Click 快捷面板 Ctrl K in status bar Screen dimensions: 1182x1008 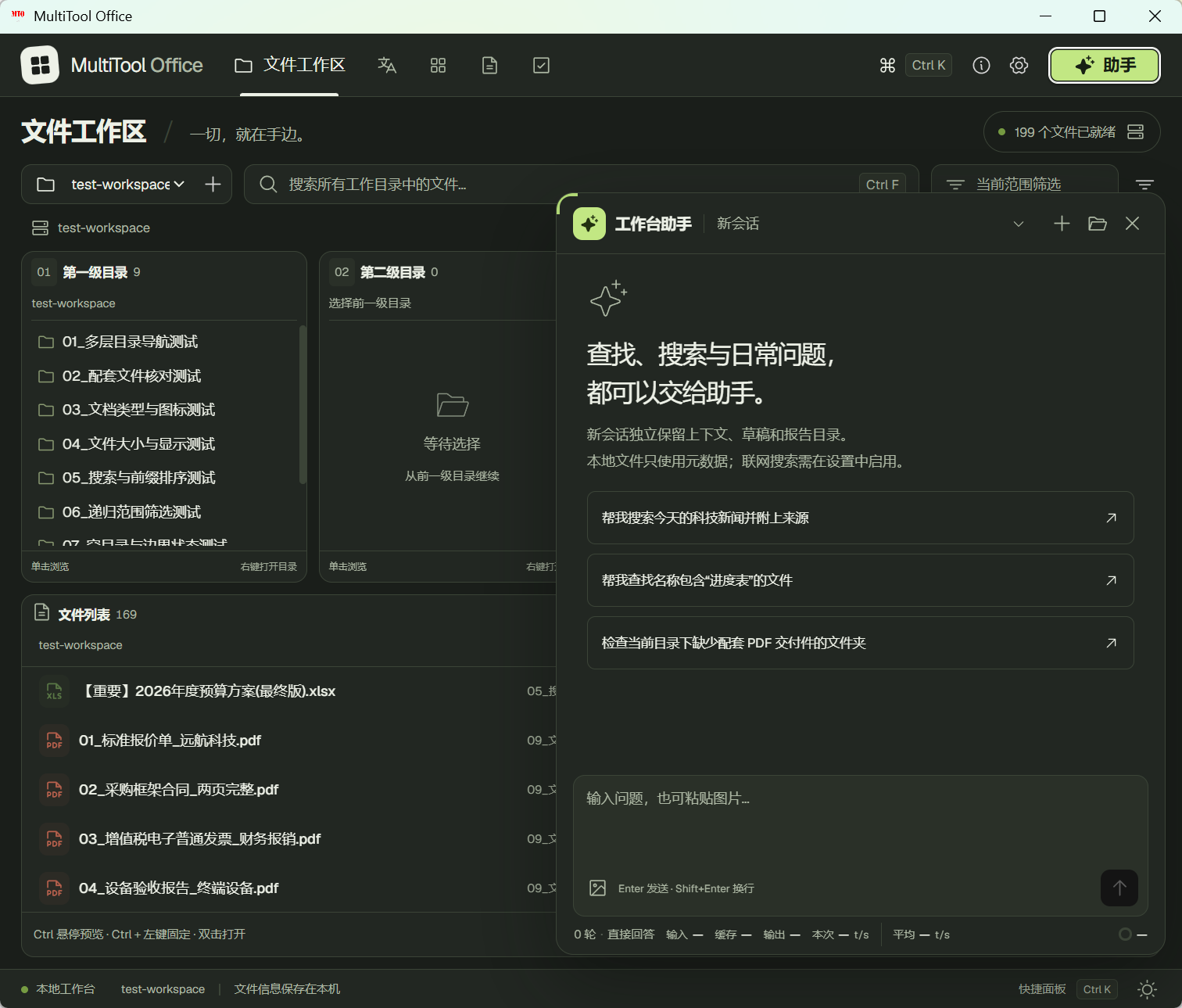point(1068,989)
